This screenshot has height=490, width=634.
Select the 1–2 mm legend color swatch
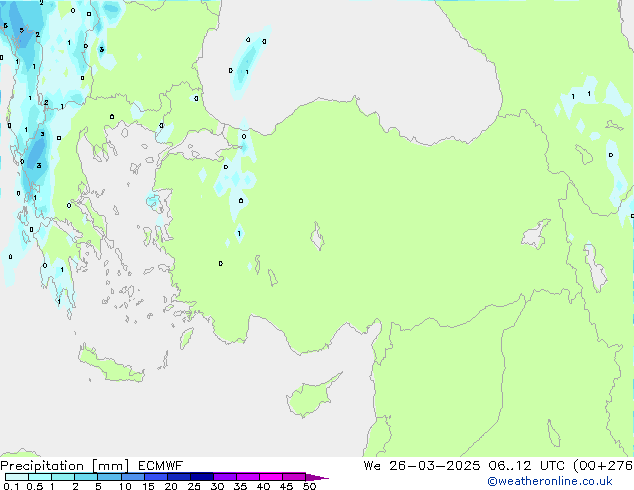click(x=63, y=477)
